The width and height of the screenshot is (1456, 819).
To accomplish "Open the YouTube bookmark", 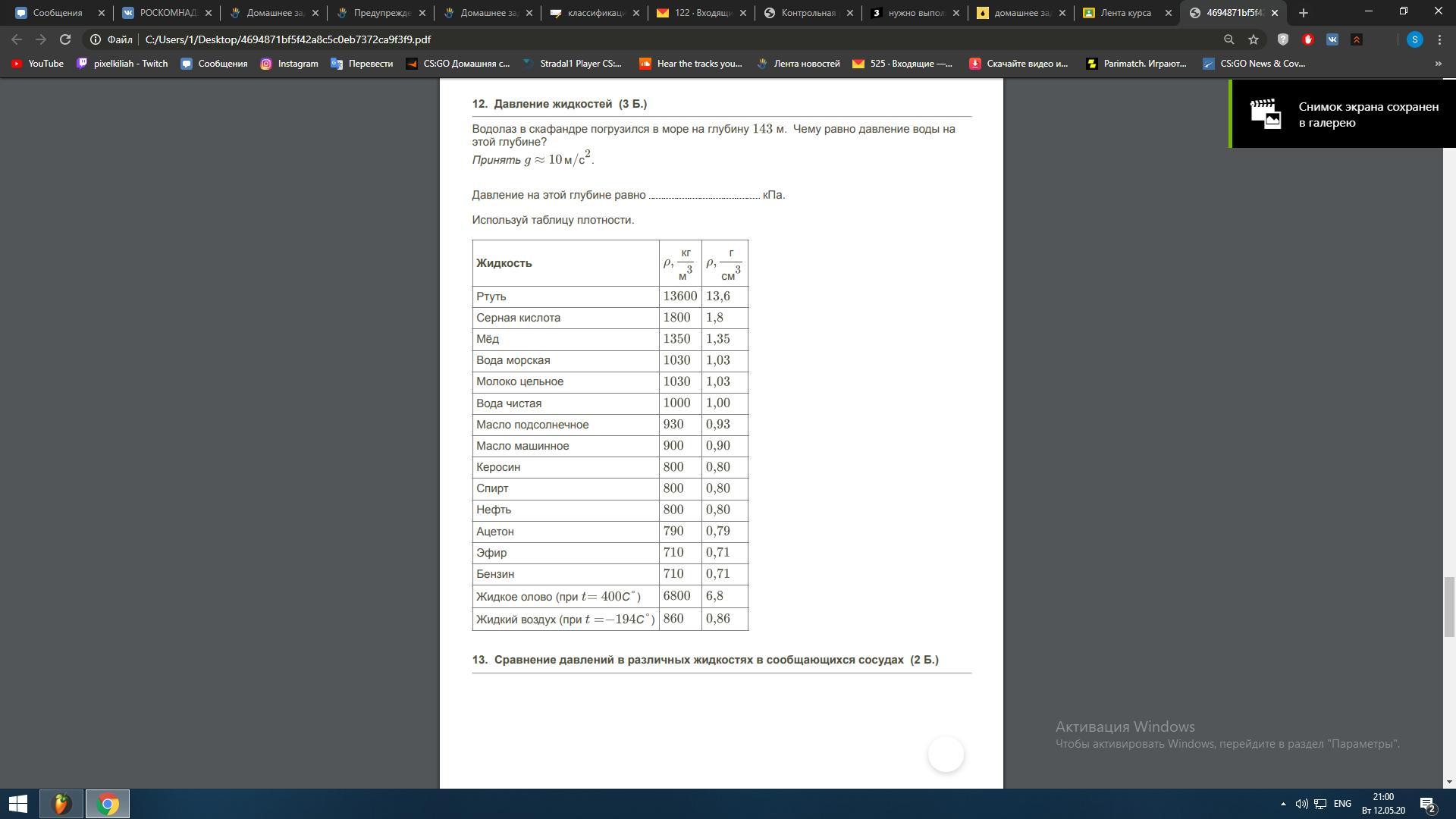I will 37,64.
